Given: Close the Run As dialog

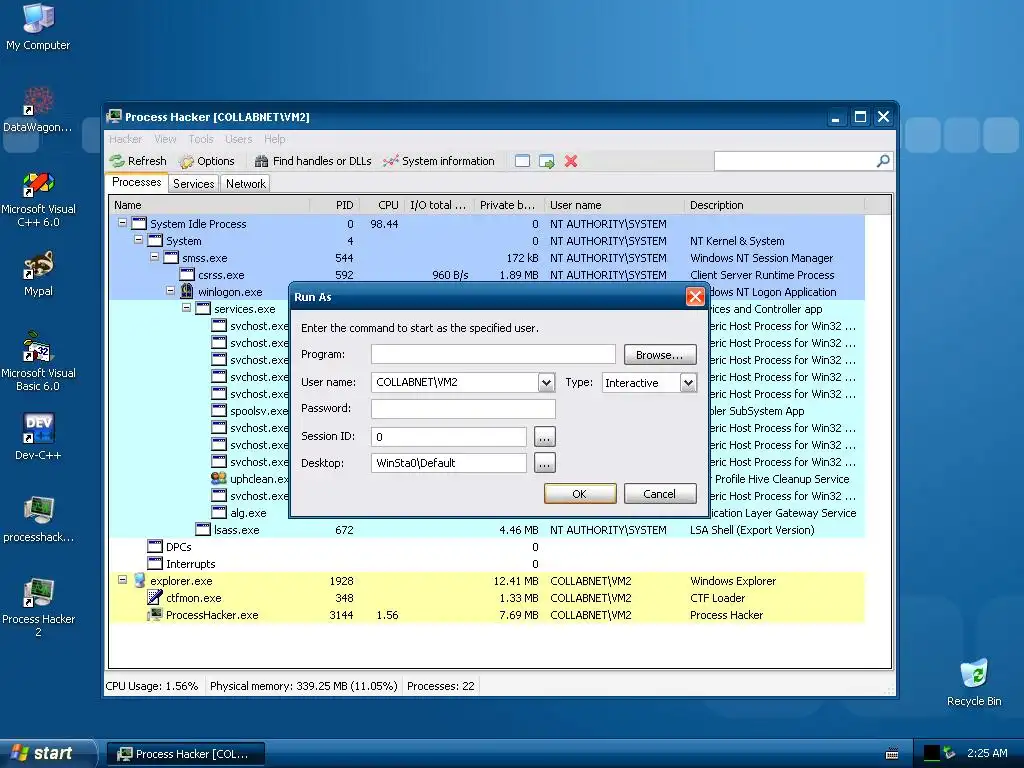Looking at the screenshot, I should [696, 297].
